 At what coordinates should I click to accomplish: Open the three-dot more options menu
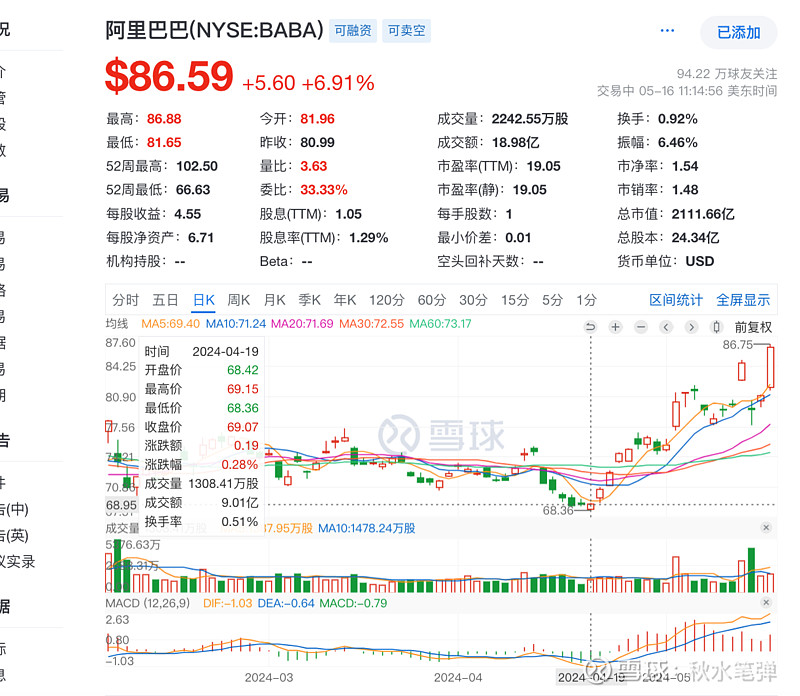(x=667, y=31)
